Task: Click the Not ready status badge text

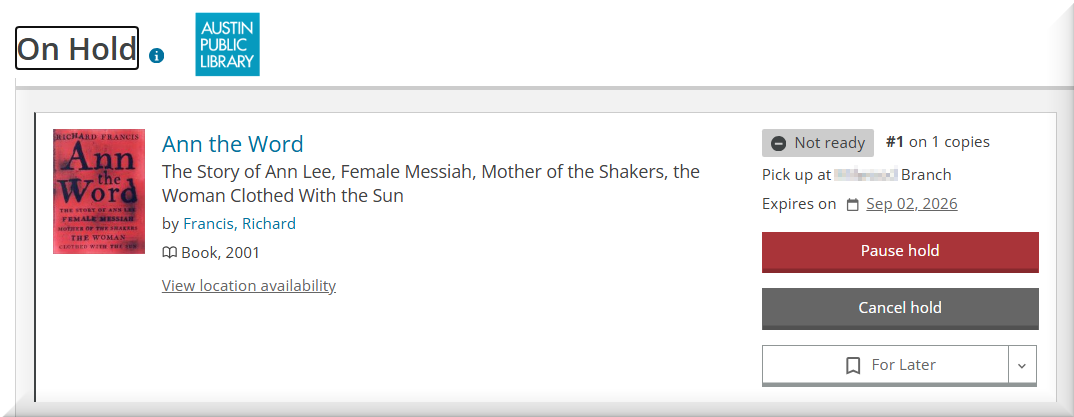Action: (829, 143)
